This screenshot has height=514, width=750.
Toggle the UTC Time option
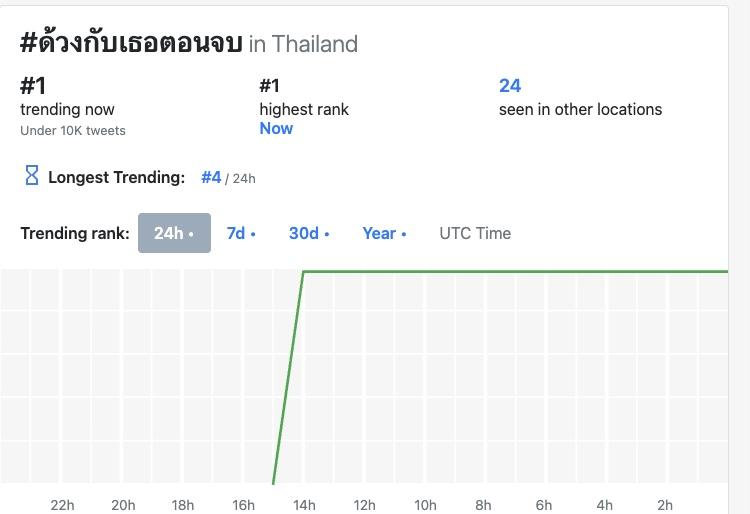[x=475, y=233]
